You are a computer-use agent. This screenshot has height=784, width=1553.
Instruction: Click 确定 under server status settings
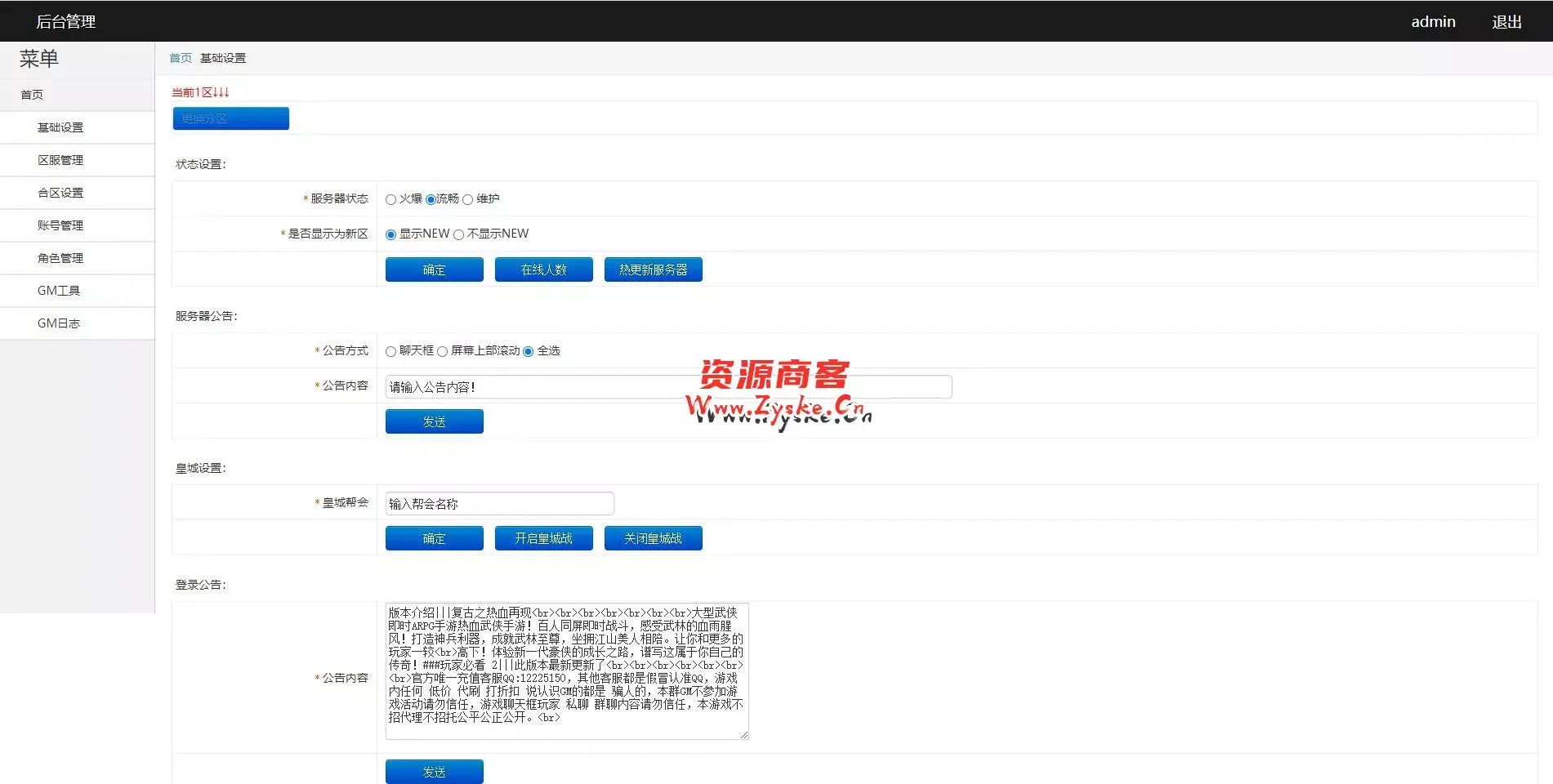[x=435, y=269]
